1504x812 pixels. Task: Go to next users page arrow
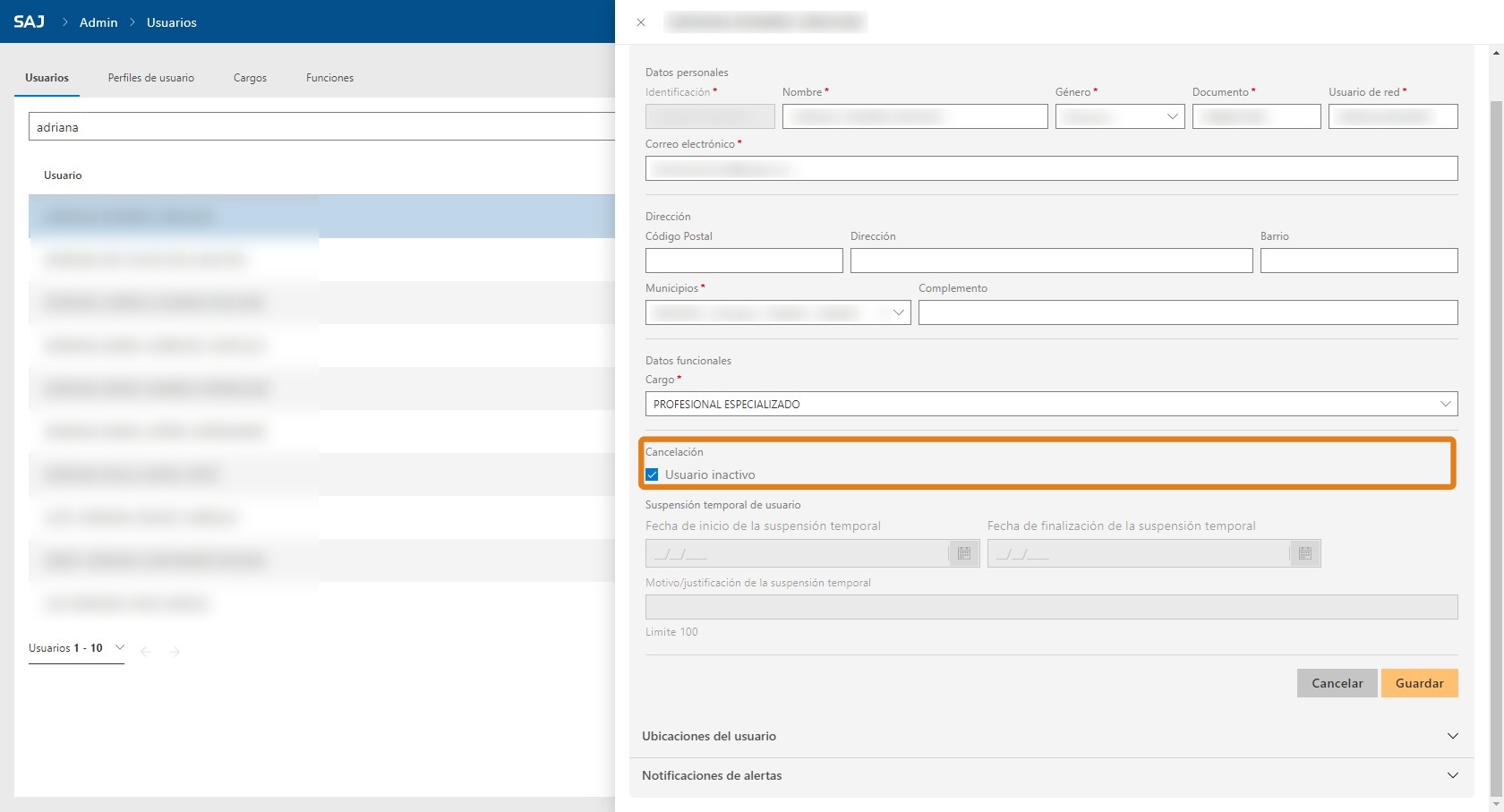tap(175, 651)
